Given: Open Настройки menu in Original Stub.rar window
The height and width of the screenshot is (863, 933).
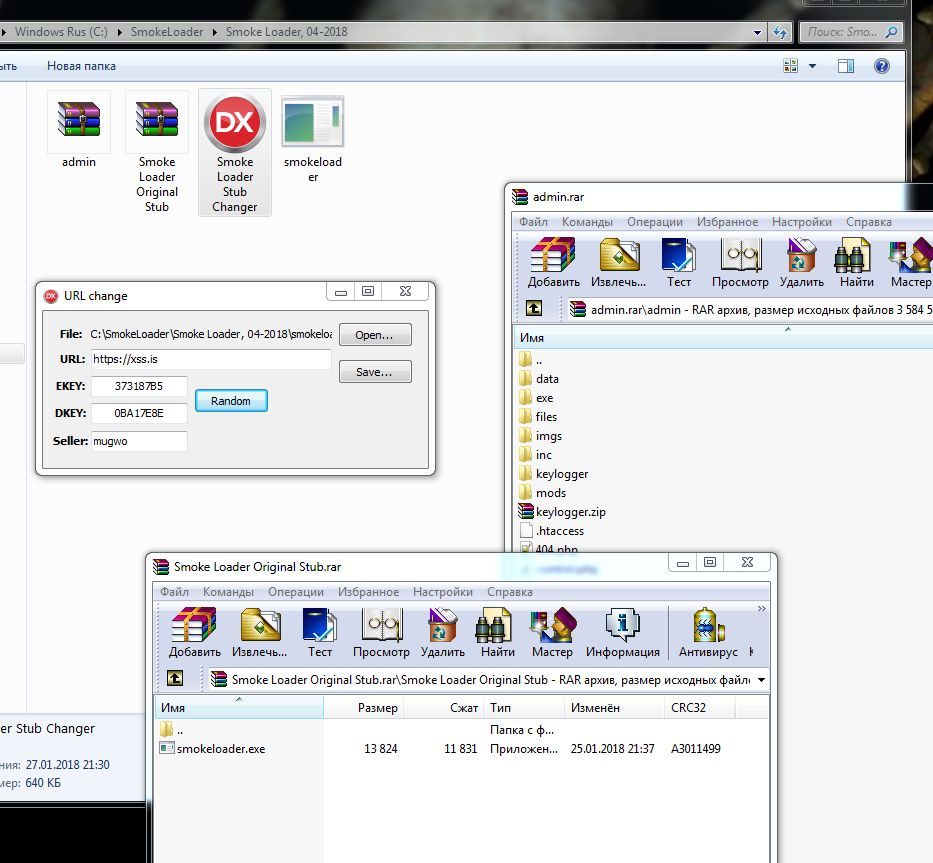Looking at the screenshot, I should click(443, 592).
